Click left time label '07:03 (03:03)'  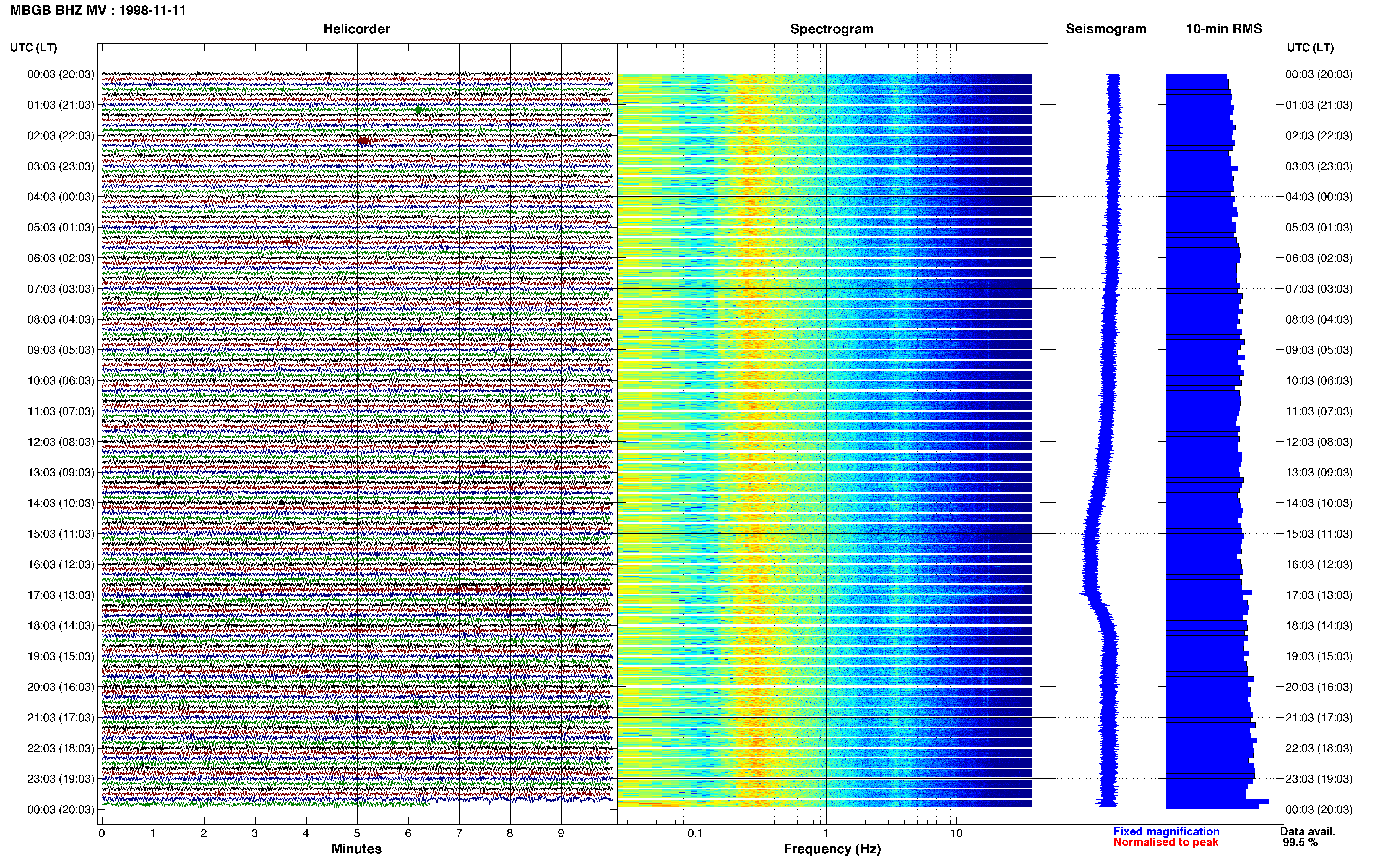[60, 289]
